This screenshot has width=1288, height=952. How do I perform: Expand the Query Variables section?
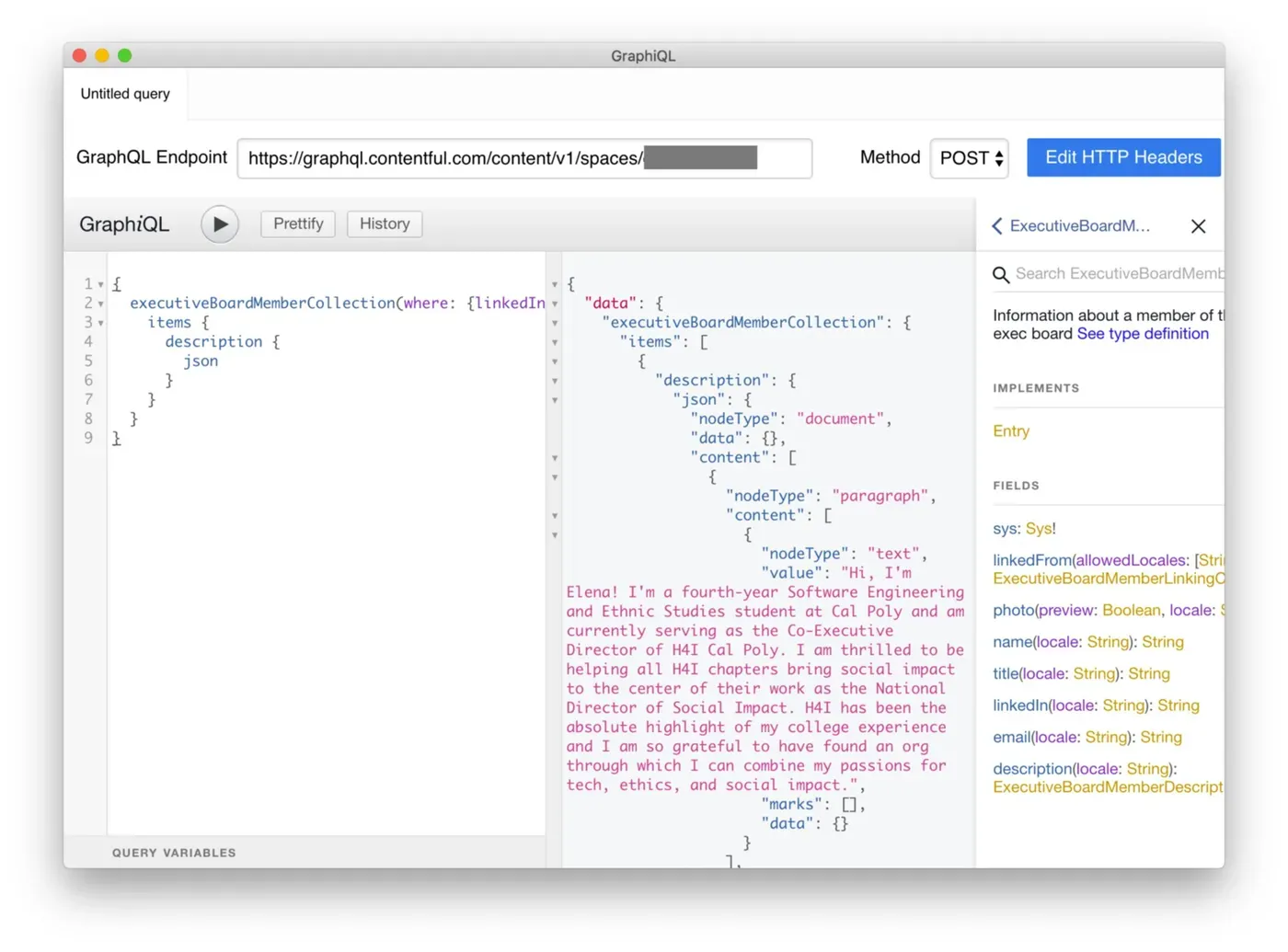(x=174, y=853)
